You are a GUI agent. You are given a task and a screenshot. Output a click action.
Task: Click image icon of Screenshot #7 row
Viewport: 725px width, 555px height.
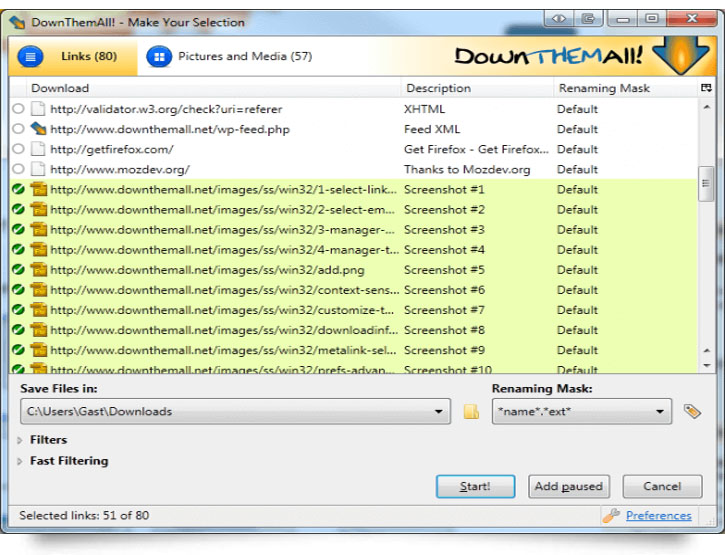[39, 310]
